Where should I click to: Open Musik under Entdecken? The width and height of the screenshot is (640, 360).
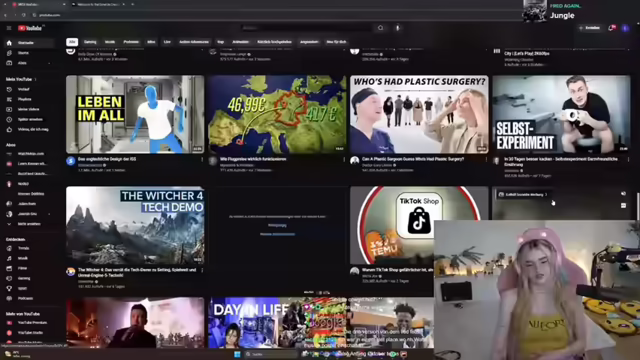pos(29,258)
